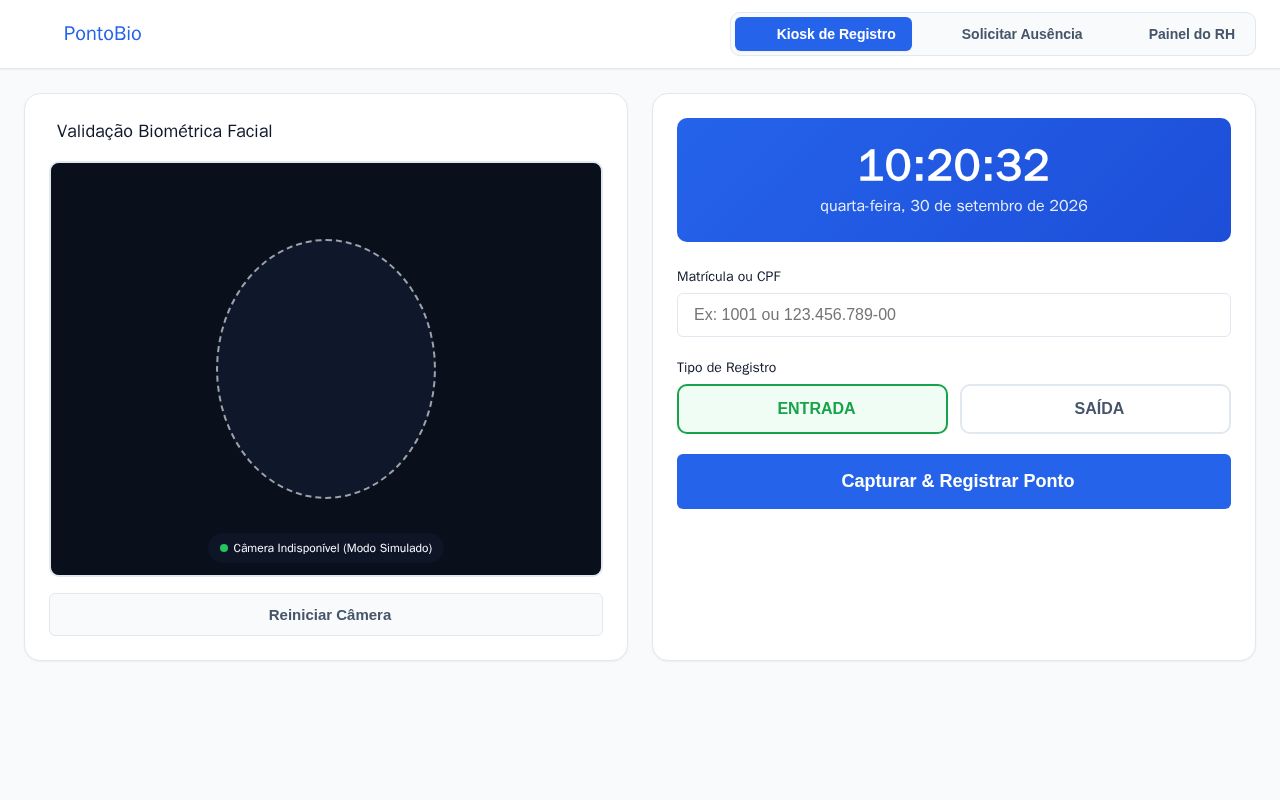Focus the Matrícula ou CPF input field
Image resolution: width=1280 pixels, height=800 pixels.
954,315
